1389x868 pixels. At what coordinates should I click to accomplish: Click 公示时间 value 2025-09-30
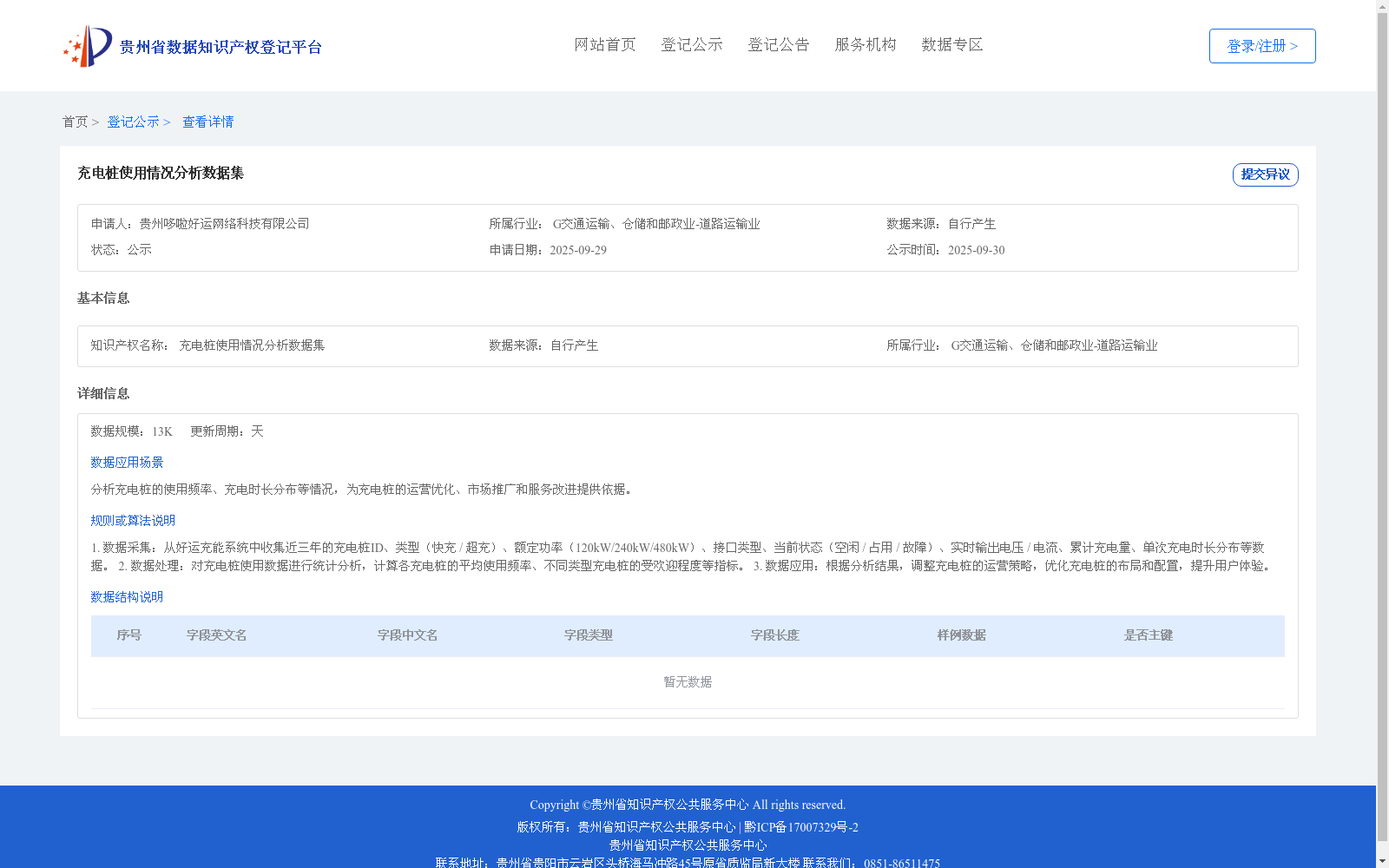pos(977,250)
